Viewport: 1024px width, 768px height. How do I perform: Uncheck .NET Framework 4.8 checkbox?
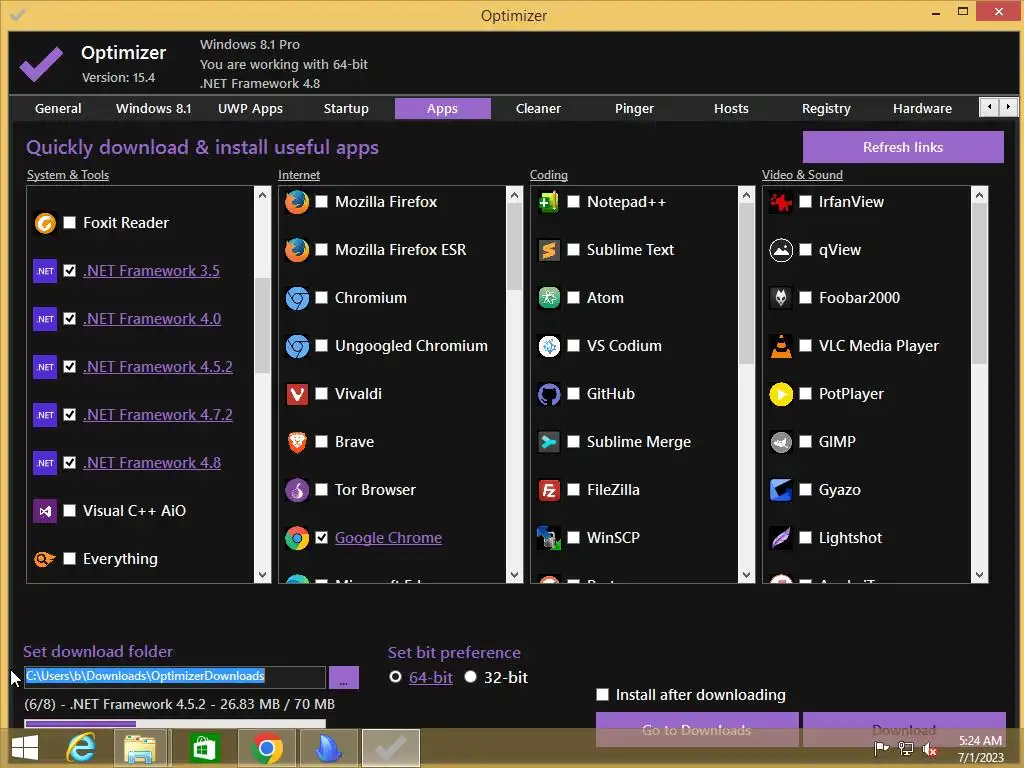click(x=70, y=463)
